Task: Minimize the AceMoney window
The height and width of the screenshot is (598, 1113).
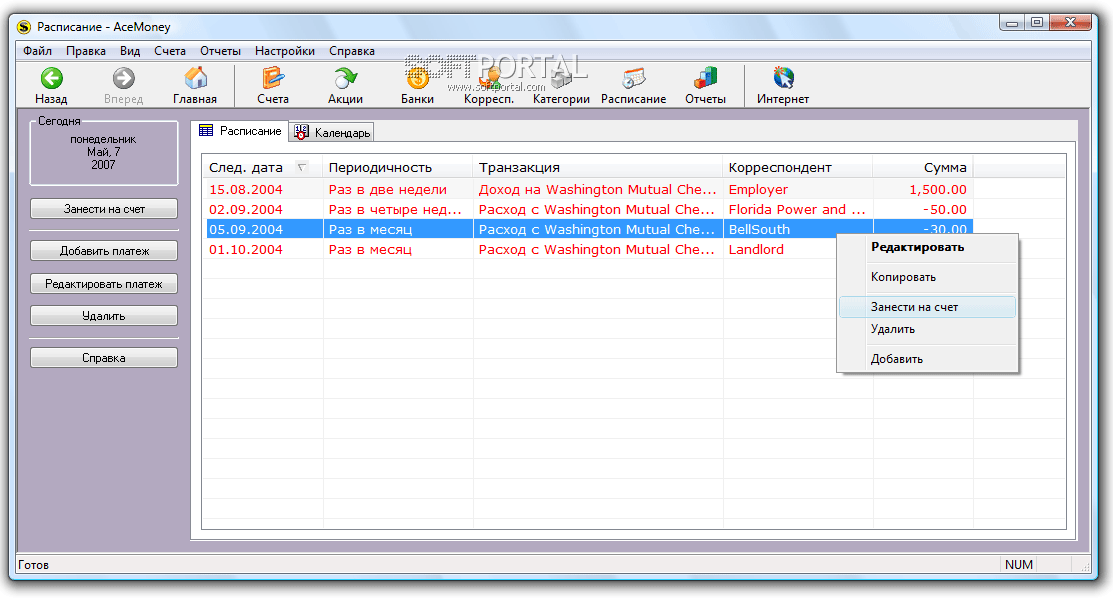Action: coord(1012,23)
